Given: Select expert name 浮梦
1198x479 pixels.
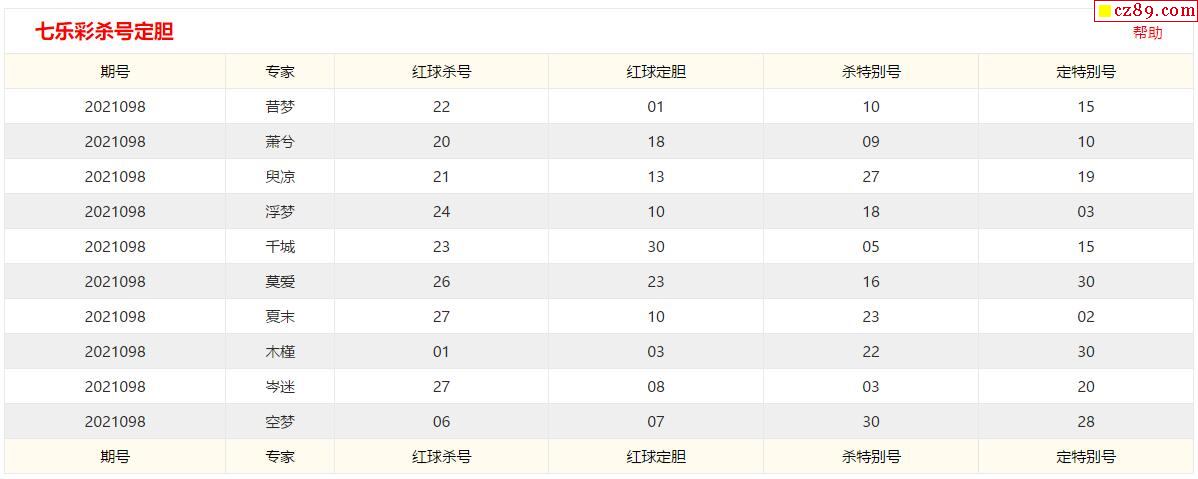Looking at the screenshot, I should 280,212.
